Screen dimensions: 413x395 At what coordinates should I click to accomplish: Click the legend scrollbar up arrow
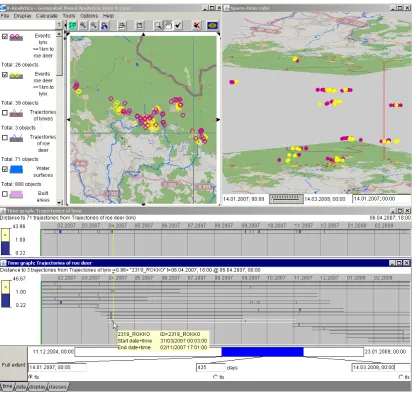click(59, 34)
